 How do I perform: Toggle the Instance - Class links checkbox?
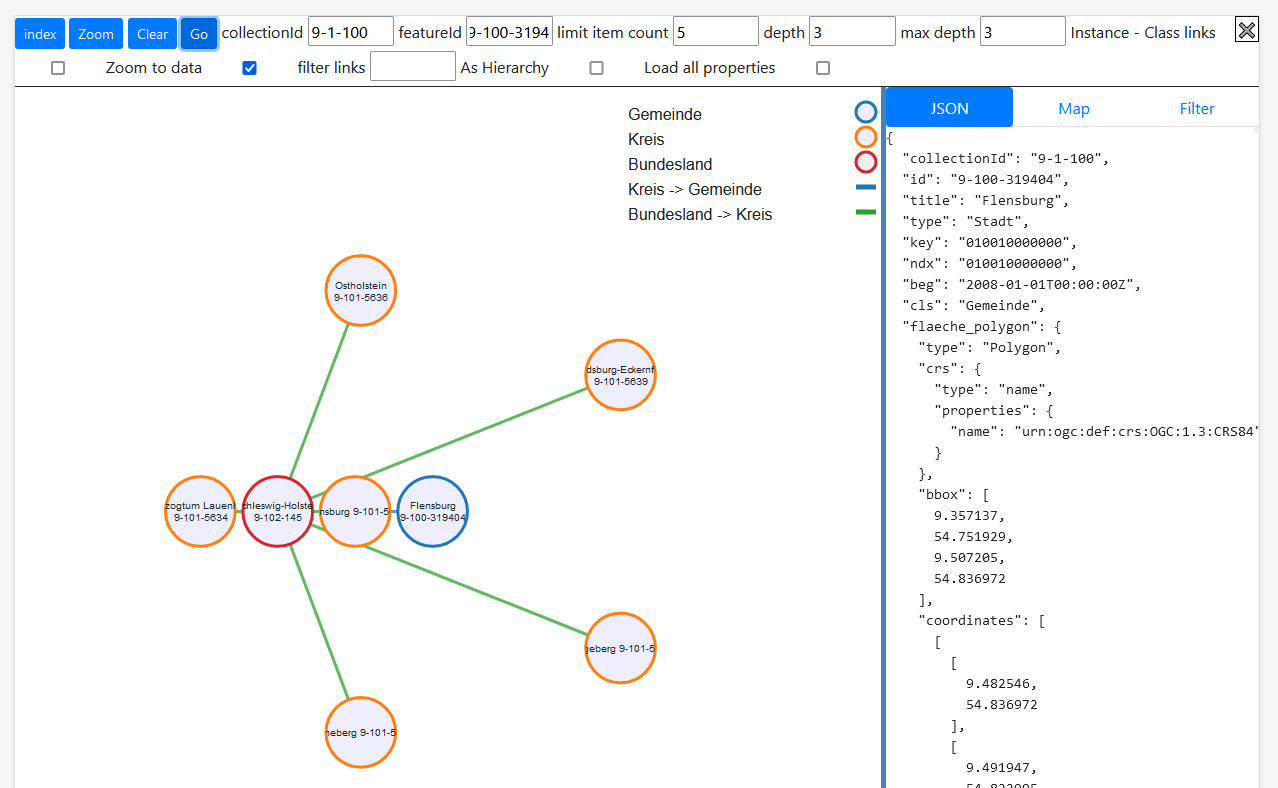click(58, 68)
